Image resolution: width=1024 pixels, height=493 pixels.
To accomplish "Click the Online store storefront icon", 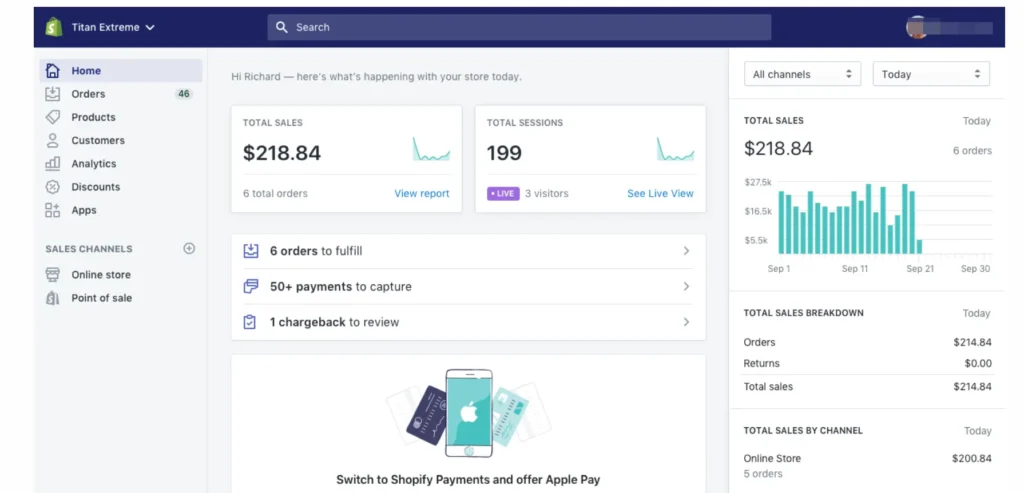I will pos(52,274).
